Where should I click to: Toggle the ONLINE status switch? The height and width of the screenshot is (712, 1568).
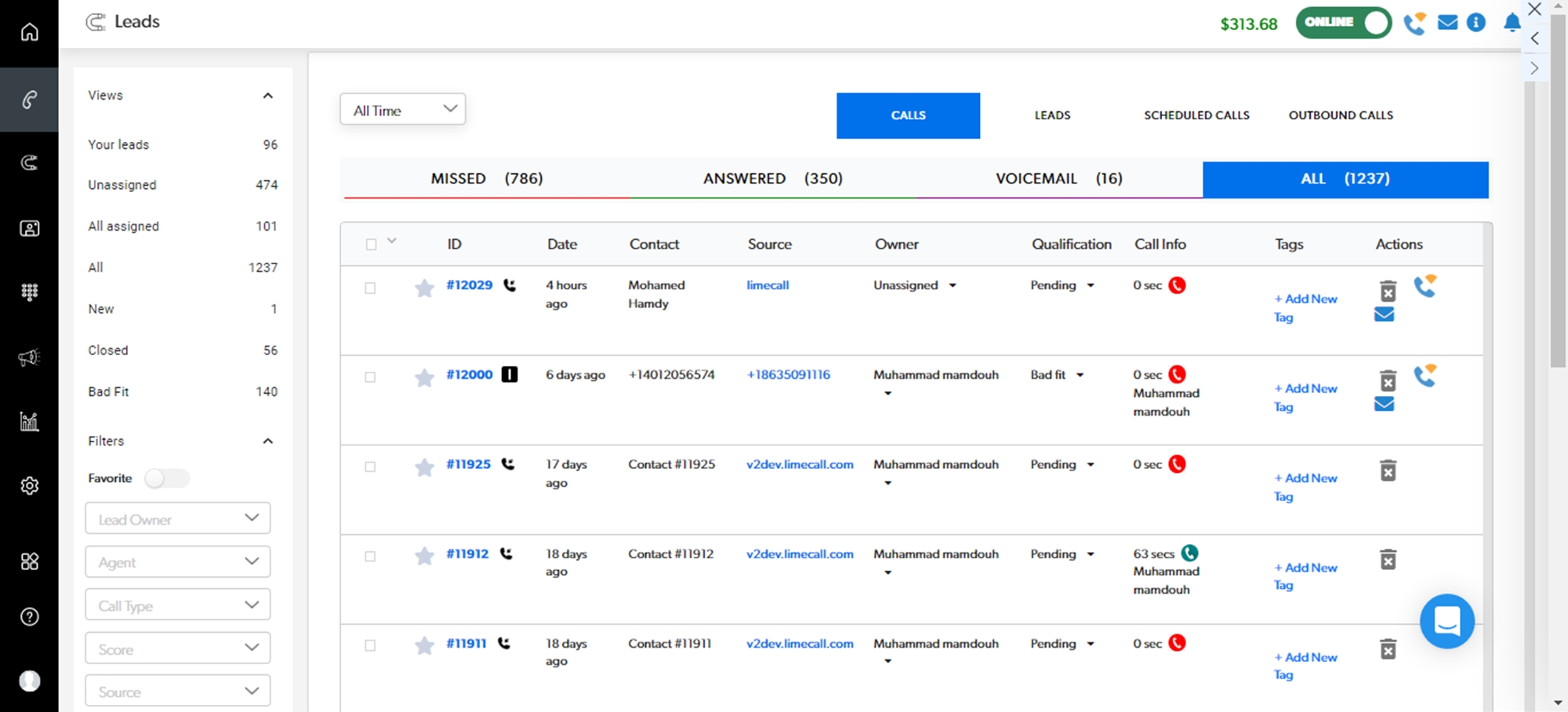(1343, 23)
